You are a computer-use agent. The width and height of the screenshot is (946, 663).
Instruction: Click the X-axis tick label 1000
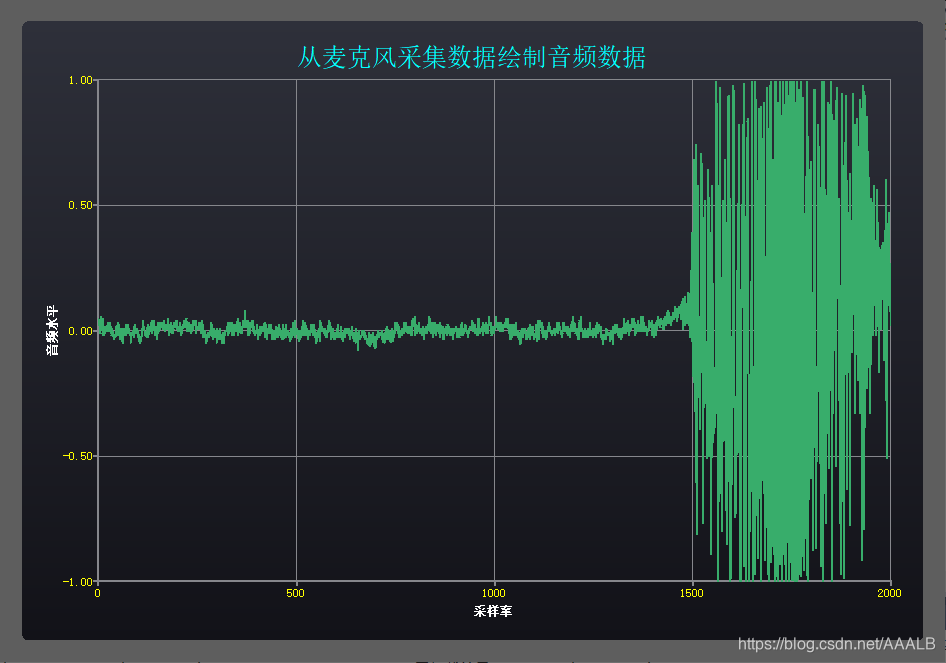(494, 593)
